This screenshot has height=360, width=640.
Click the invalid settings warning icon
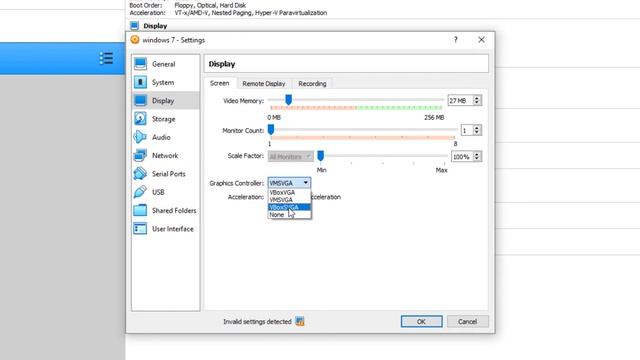(300, 322)
